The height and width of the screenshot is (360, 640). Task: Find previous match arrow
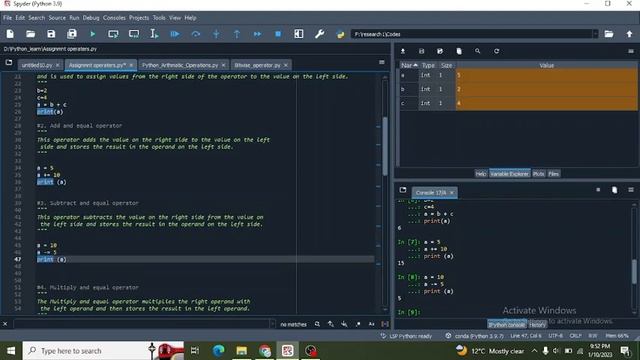(331, 324)
